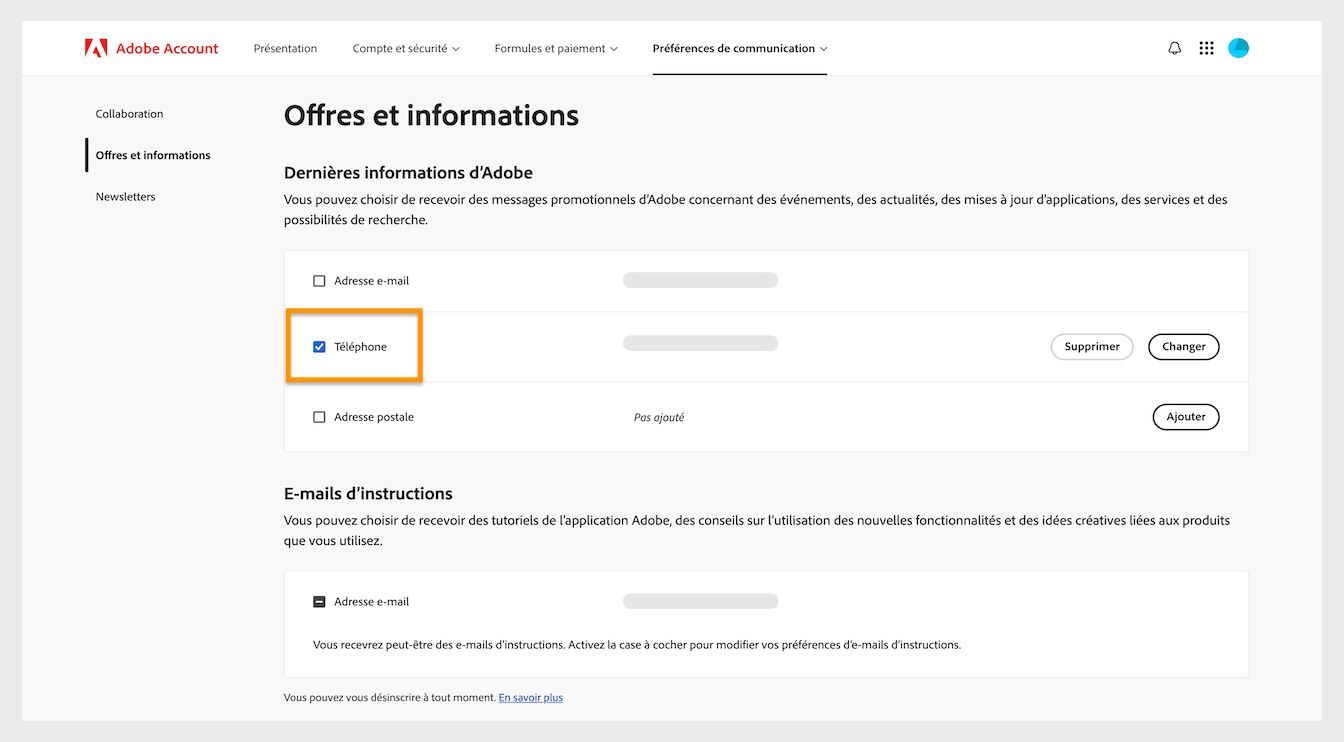
Task: Click the E-mails d'instructions heading
Action: (368, 494)
